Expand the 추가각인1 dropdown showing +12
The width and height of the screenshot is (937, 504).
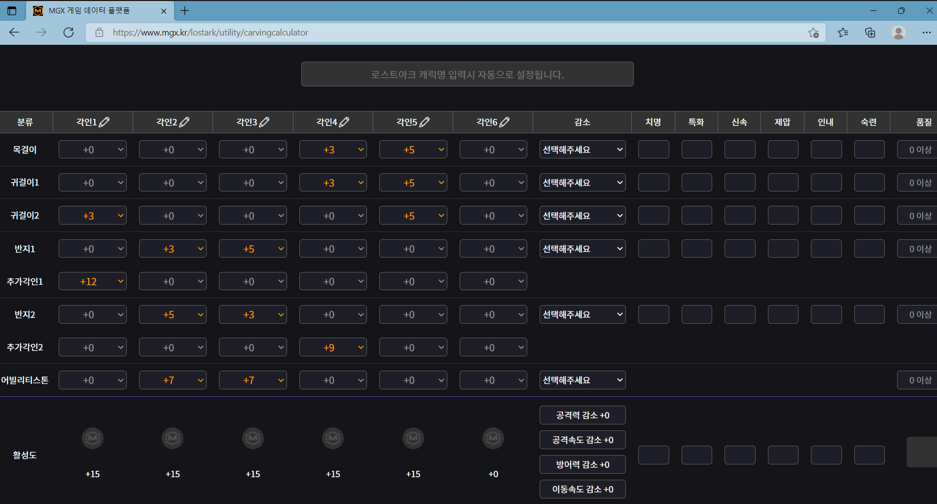(x=92, y=282)
